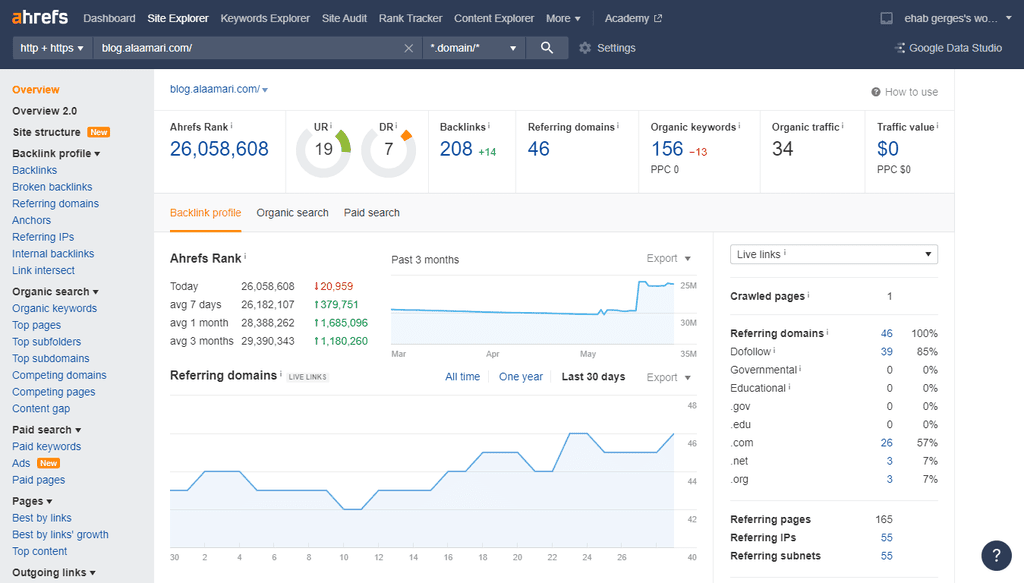
Task: Open the help question mark bubble
Action: point(997,556)
